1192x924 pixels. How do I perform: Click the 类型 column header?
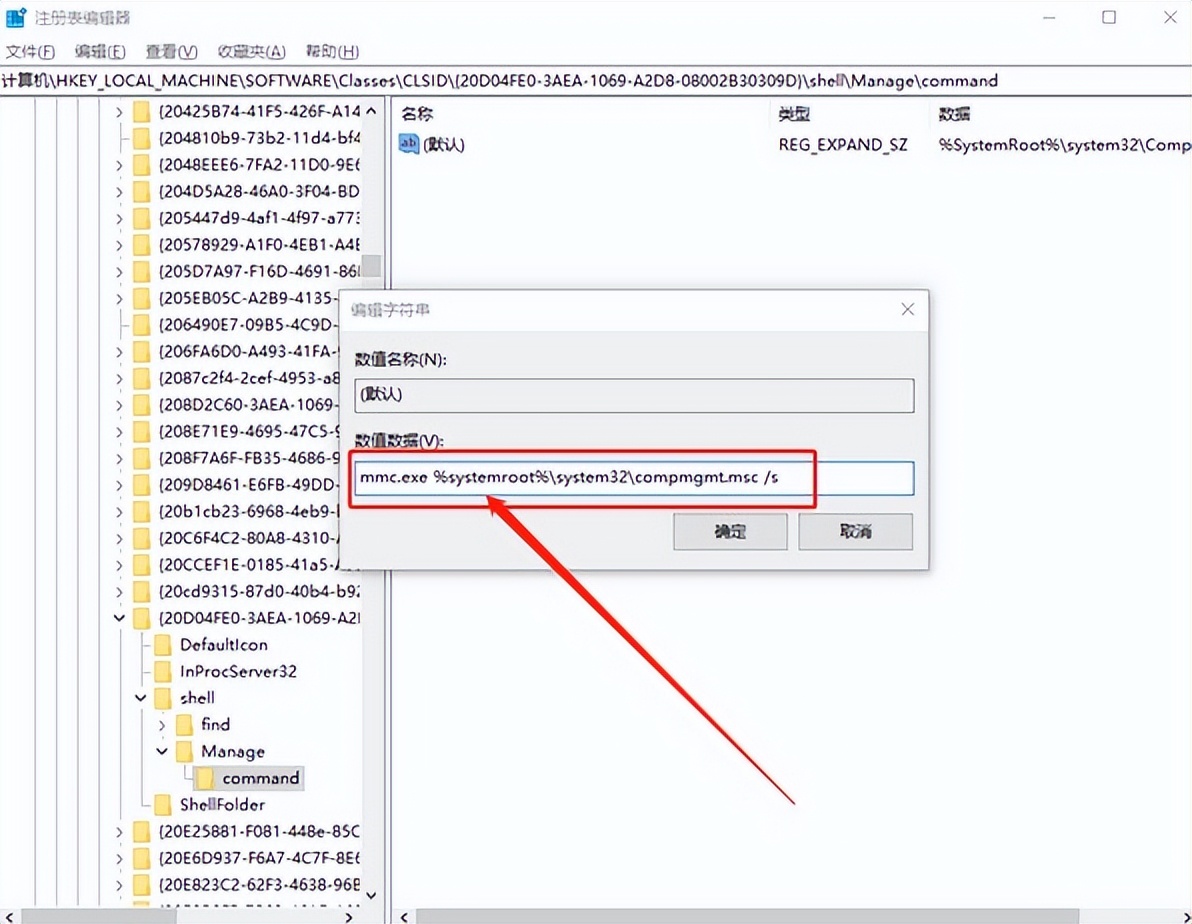794,114
